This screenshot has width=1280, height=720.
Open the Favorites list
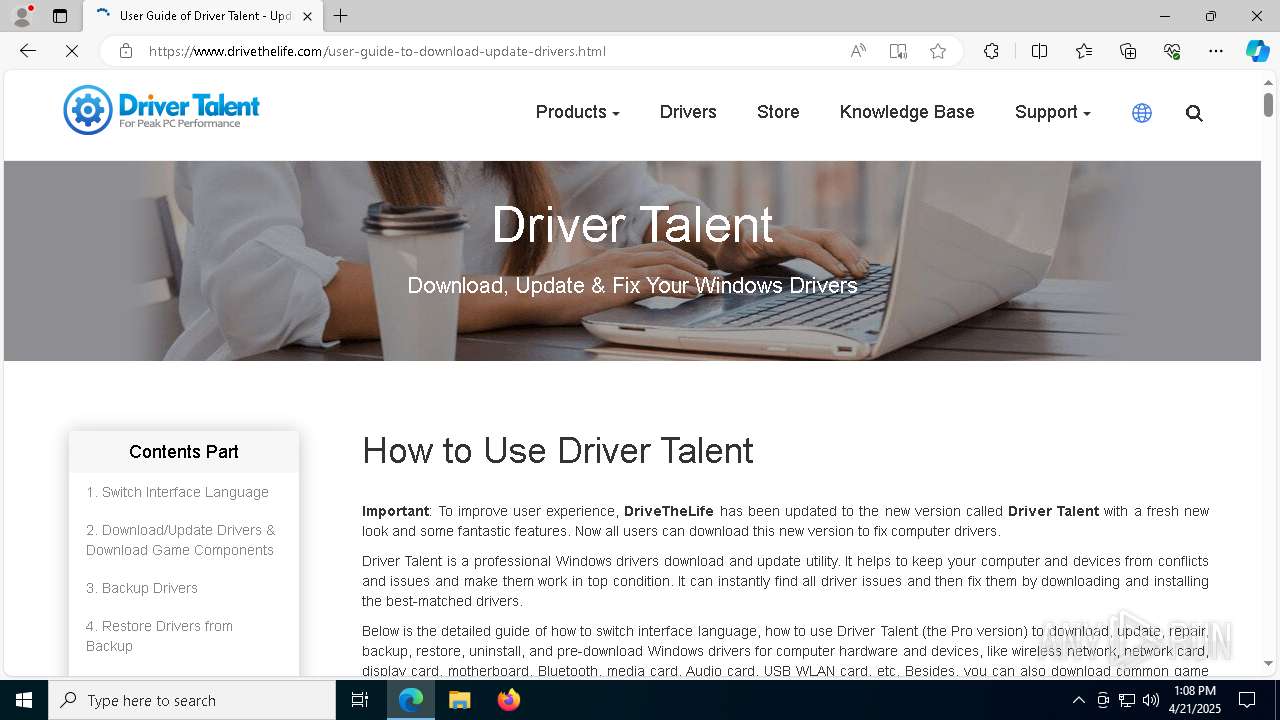[x=1084, y=51]
